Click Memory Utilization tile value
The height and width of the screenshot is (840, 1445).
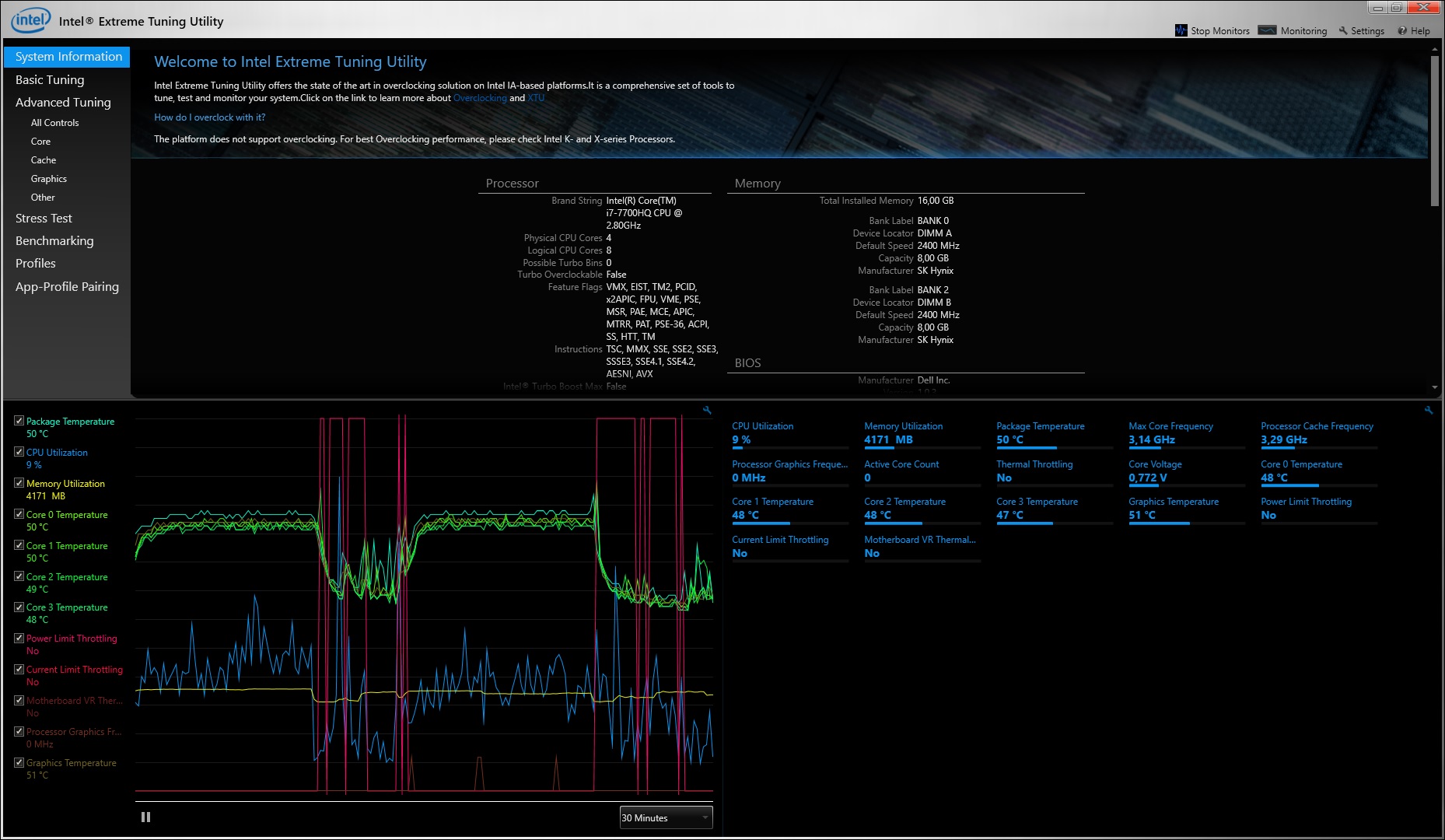[x=888, y=439]
